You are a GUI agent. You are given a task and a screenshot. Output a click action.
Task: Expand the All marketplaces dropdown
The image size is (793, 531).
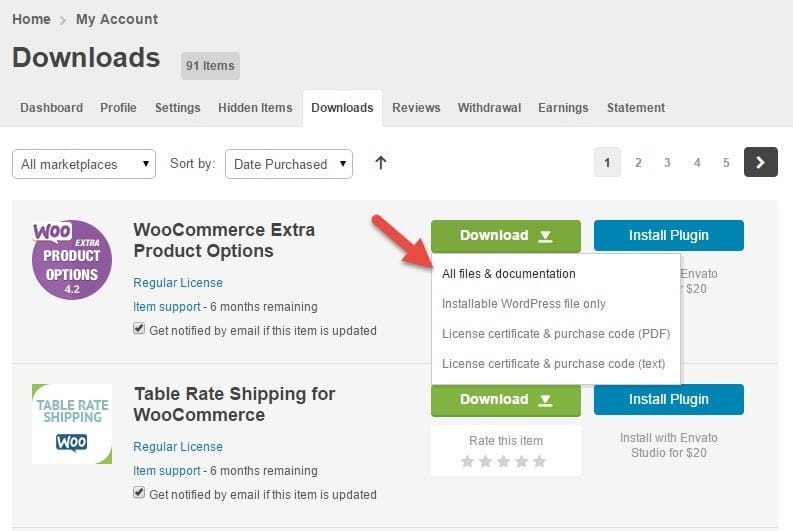84,164
